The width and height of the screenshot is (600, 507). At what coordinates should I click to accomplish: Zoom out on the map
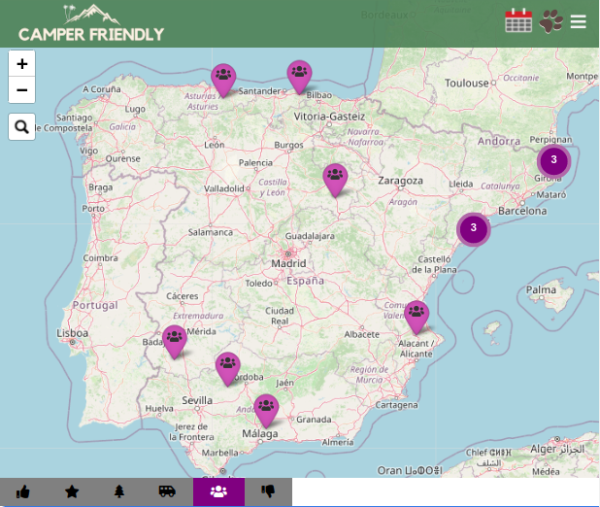[x=22, y=90]
